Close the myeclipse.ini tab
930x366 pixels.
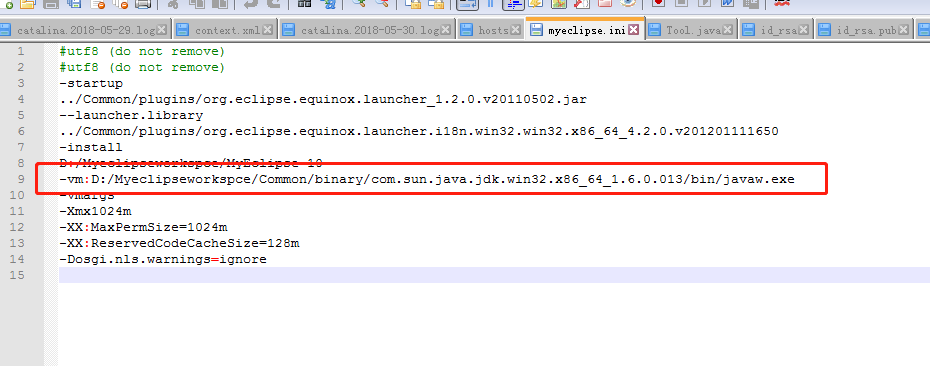point(634,30)
